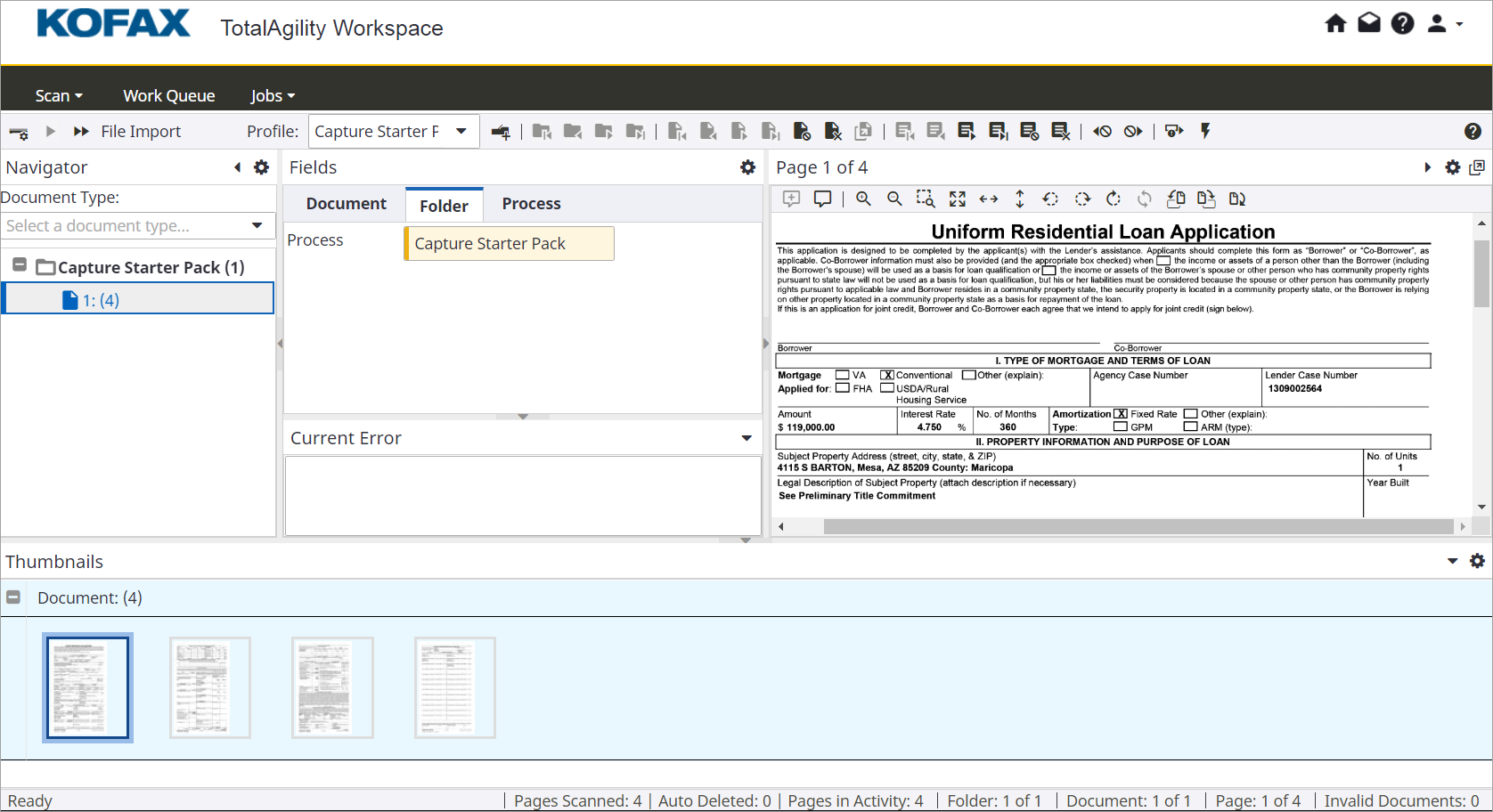Select the zoom to selection tool
Image resolution: width=1493 pixels, height=812 pixels.
(926, 199)
